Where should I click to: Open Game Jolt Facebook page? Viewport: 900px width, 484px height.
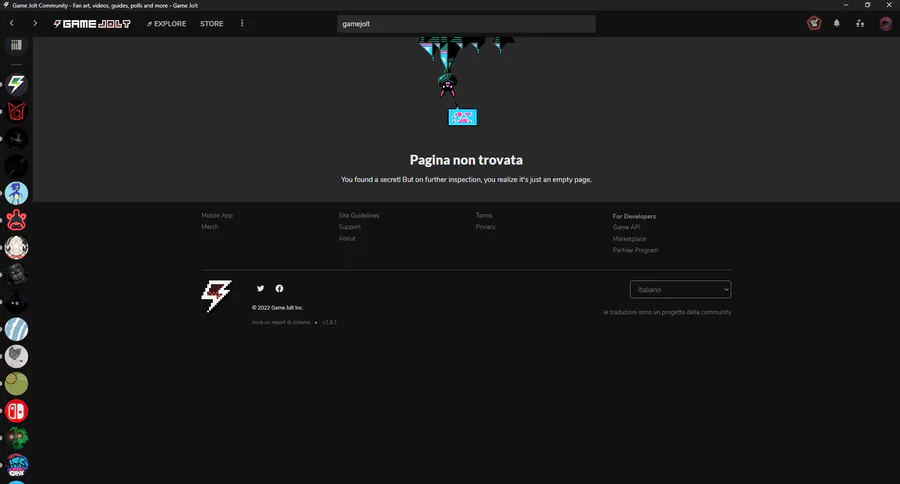tap(279, 288)
